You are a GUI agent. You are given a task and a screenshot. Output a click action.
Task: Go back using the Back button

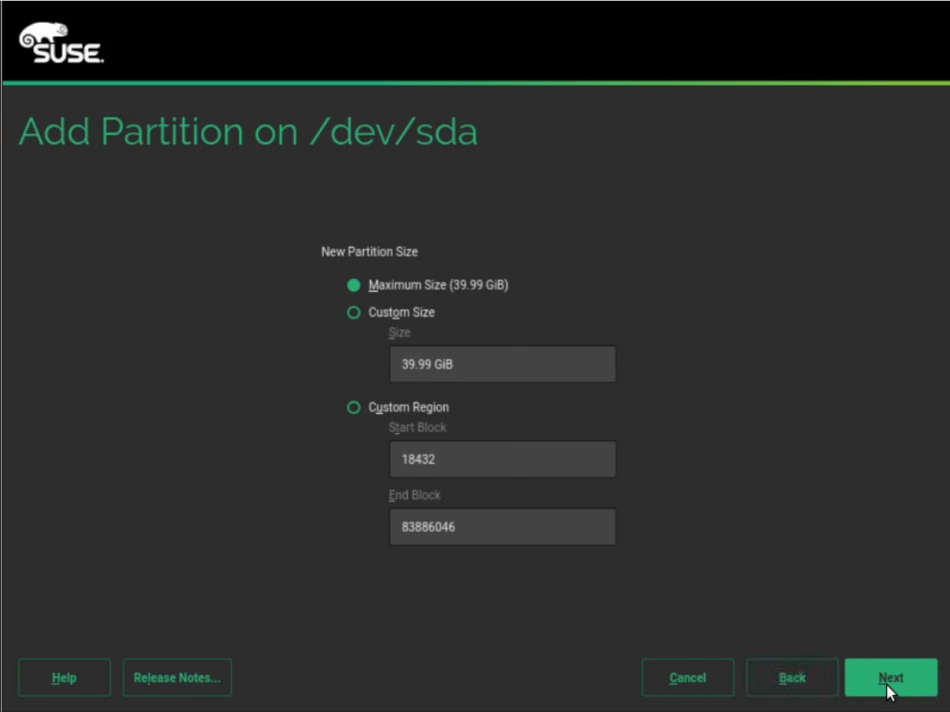(792, 677)
